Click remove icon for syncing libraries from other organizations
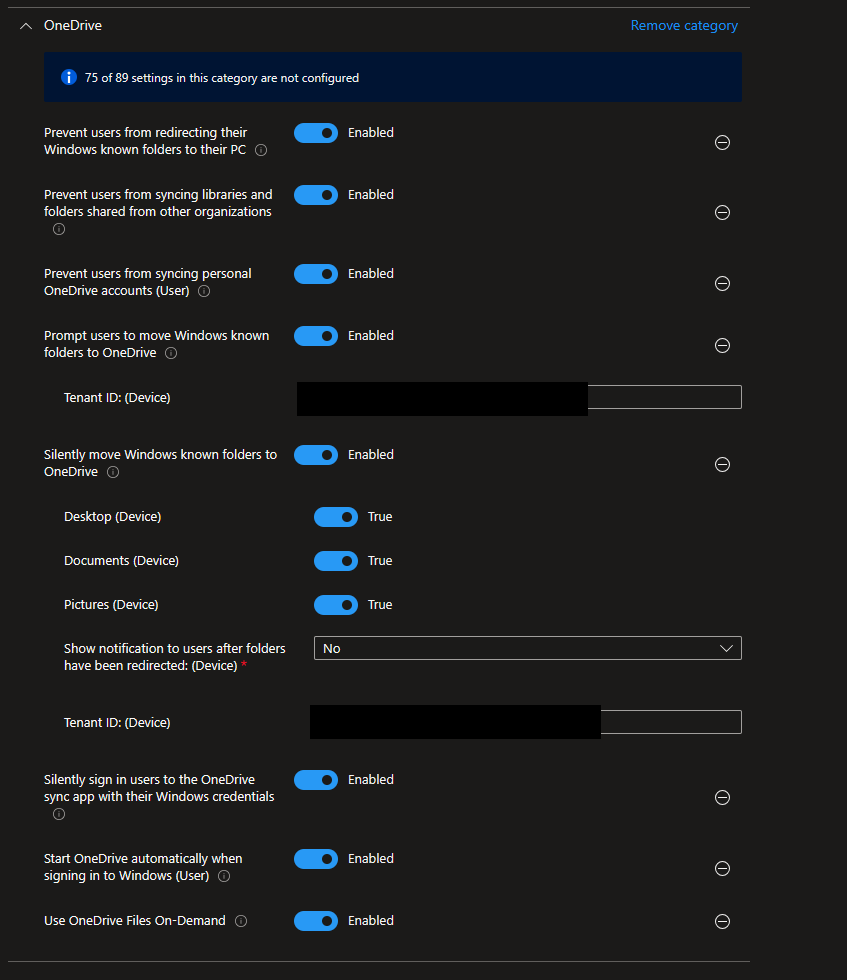Viewport: 847px width, 980px height. [x=722, y=212]
